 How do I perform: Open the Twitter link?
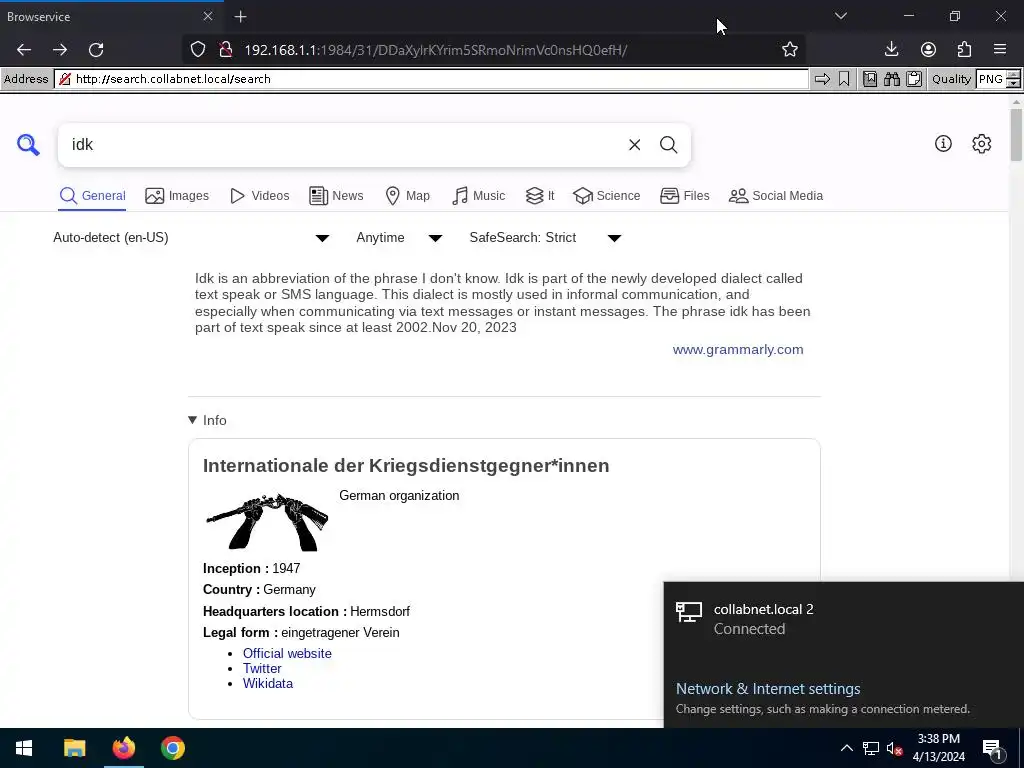click(x=262, y=669)
